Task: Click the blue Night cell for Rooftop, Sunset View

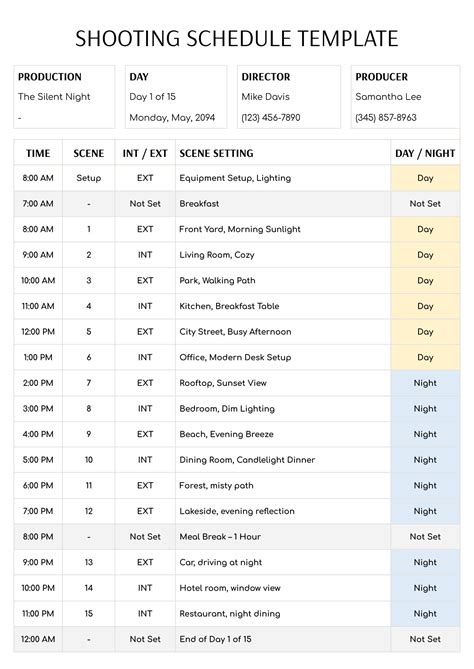Action: pyautogui.click(x=425, y=383)
